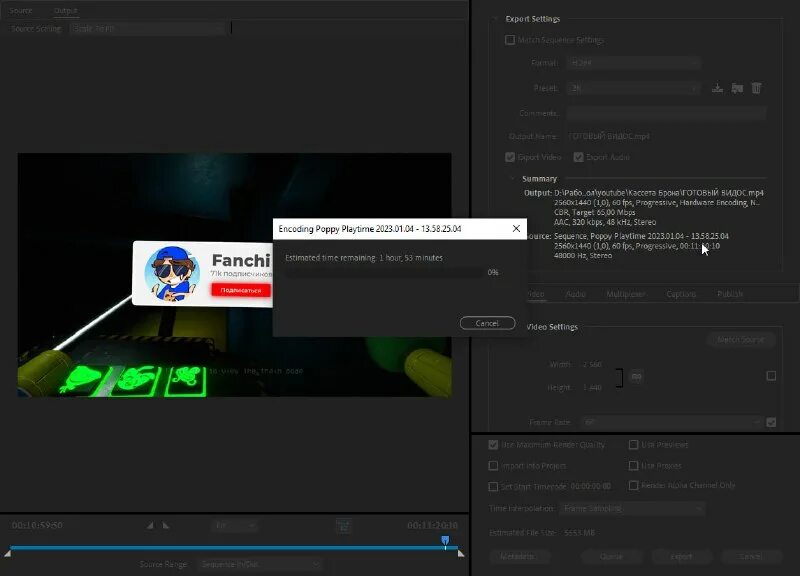Toggle the Export Video checkbox
Screen dimensions: 800x576
(510, 157)
